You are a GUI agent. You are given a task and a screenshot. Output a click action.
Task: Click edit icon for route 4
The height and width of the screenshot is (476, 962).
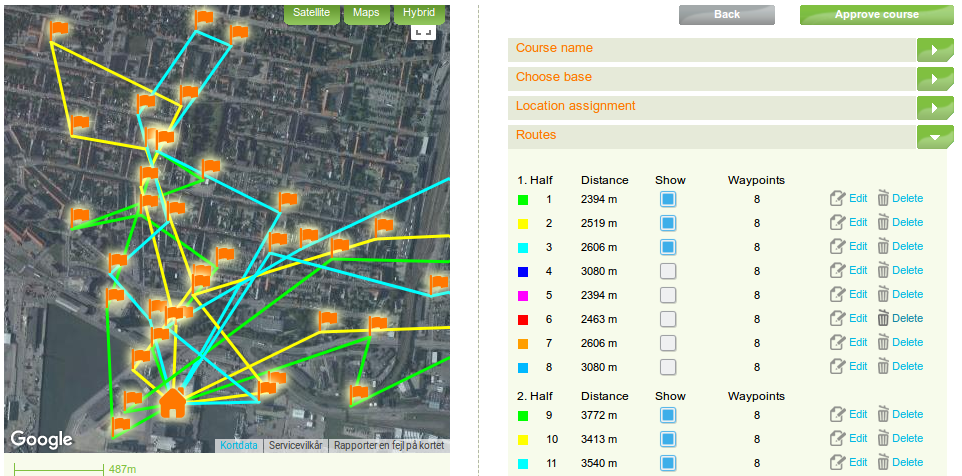coord(837,271)
